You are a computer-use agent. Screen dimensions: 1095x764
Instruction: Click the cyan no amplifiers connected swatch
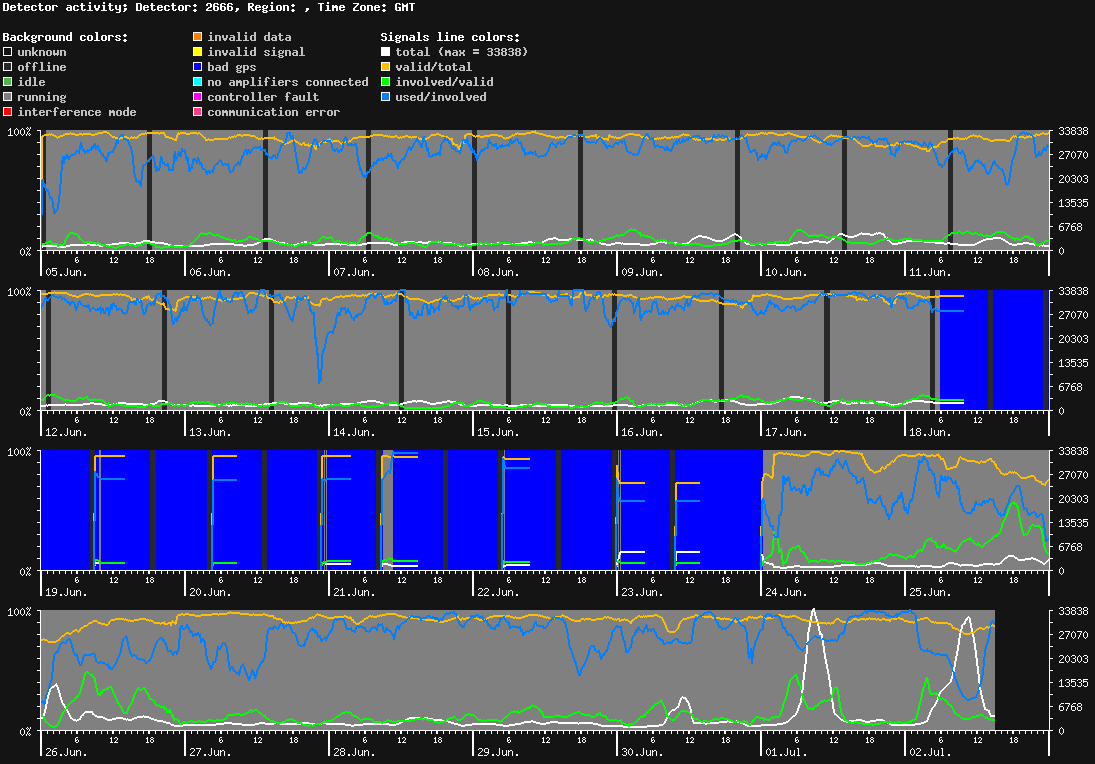point(198,82)
